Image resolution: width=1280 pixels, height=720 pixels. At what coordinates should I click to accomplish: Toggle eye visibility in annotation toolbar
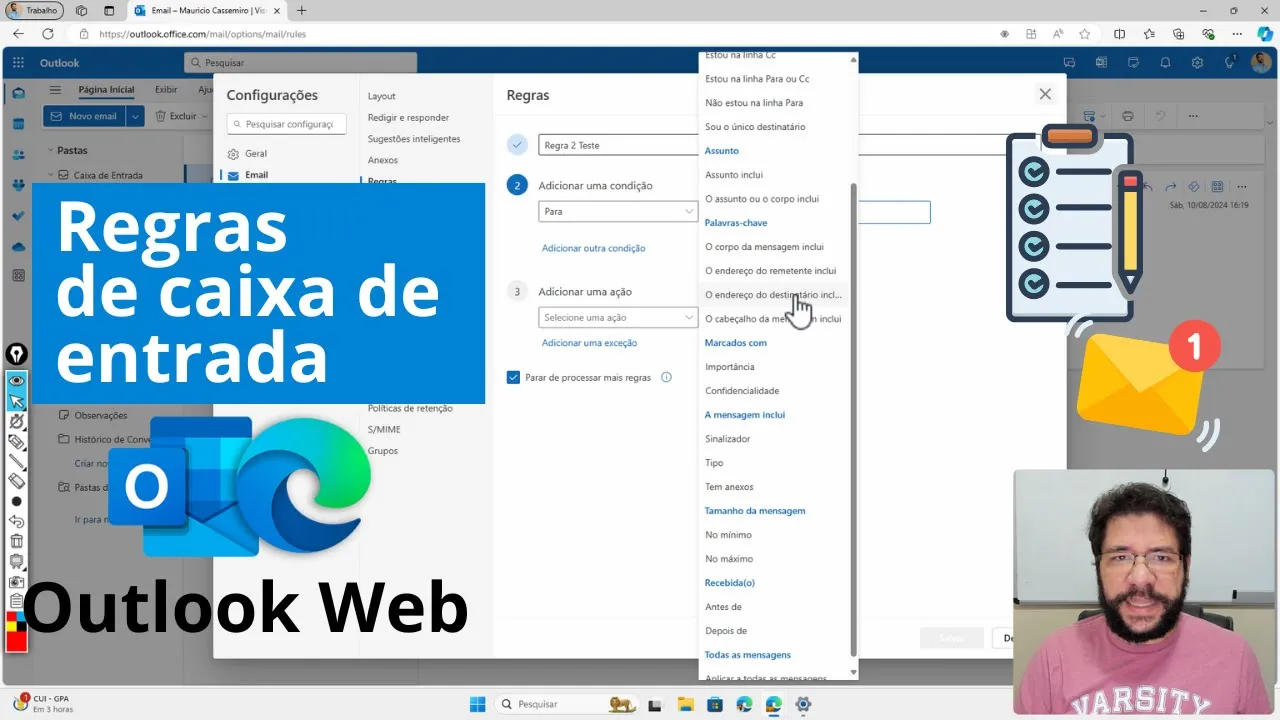(x=16, y=381)
